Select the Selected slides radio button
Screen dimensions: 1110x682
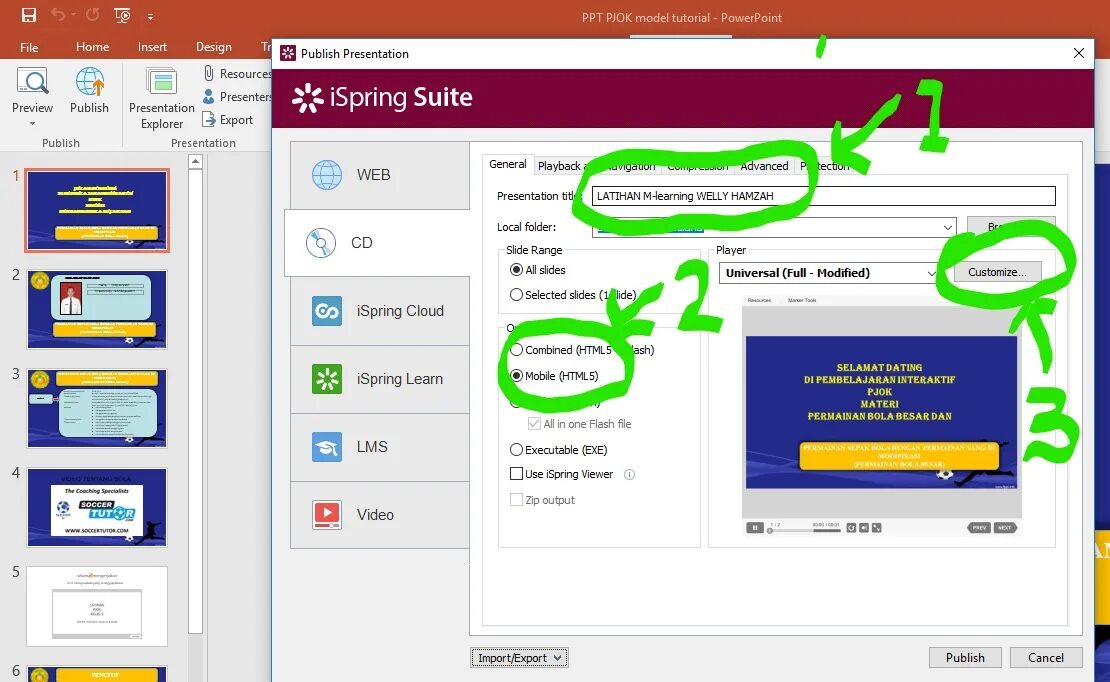[x=516, y=295]
